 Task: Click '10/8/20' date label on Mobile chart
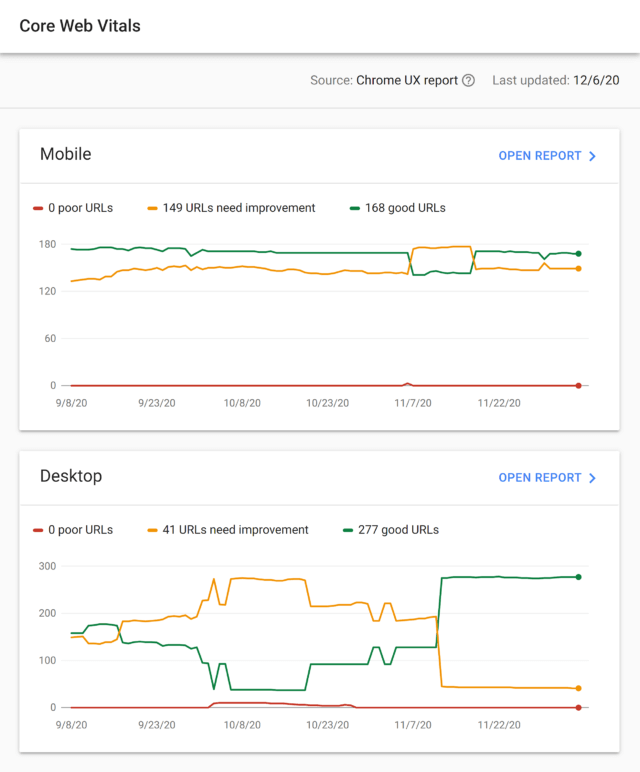coord(242,403)
